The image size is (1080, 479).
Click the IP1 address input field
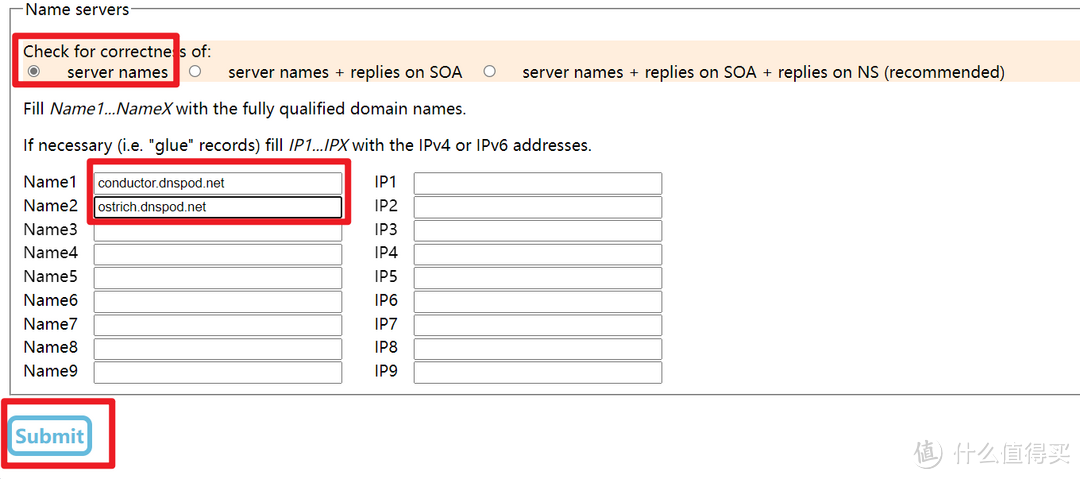[x=538, y=183]
